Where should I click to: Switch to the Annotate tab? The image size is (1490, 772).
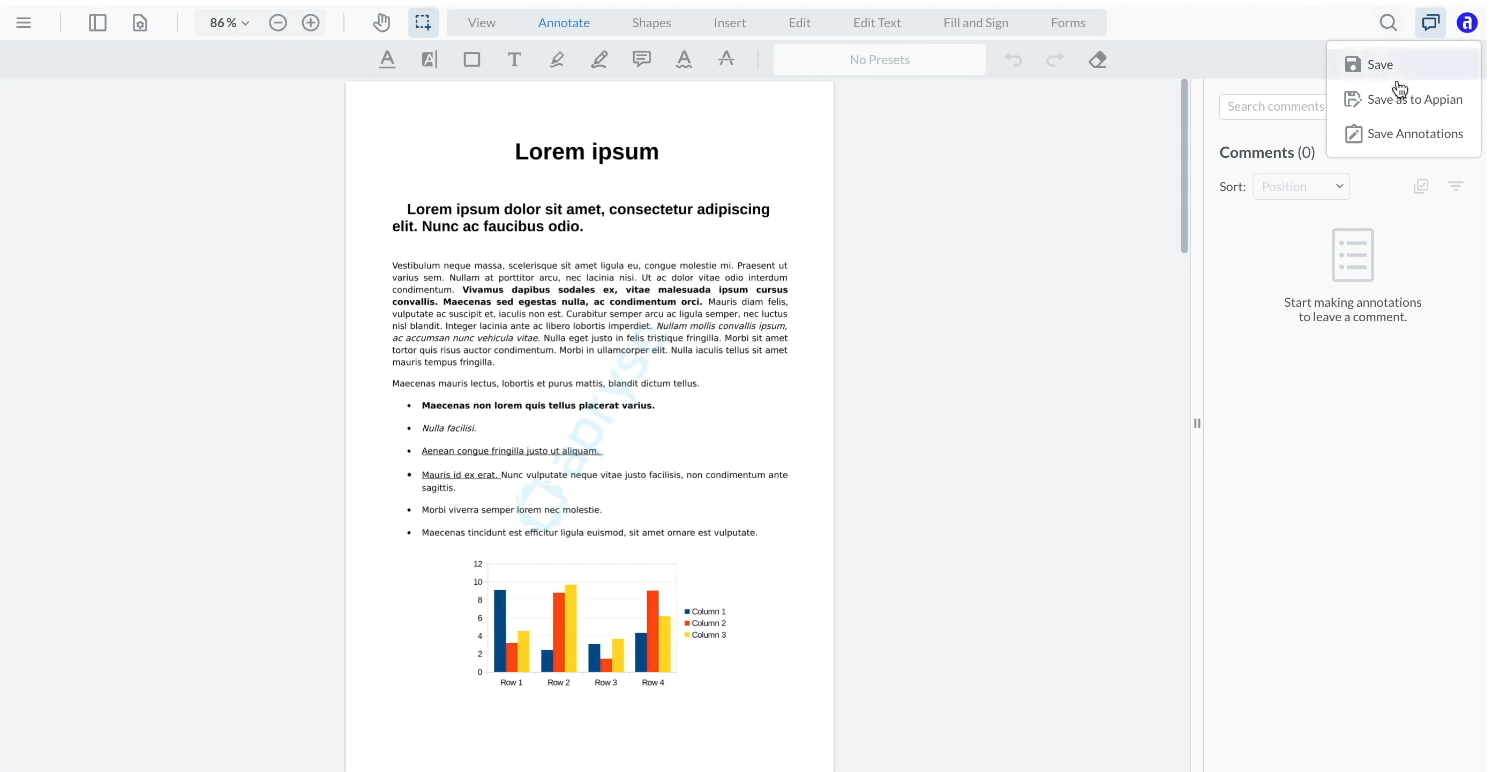click(x=564, y=22)
